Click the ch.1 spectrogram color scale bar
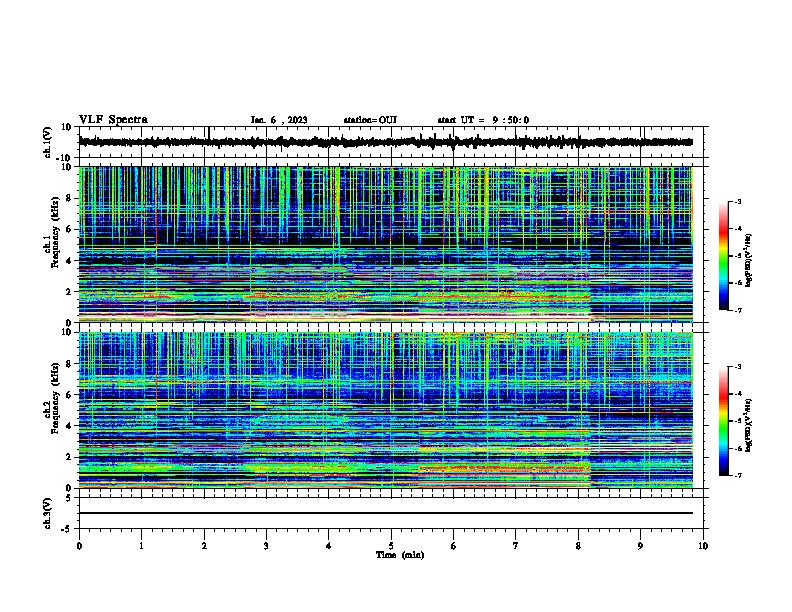Viewport: 792px width, 612px height. click(724, 256)
